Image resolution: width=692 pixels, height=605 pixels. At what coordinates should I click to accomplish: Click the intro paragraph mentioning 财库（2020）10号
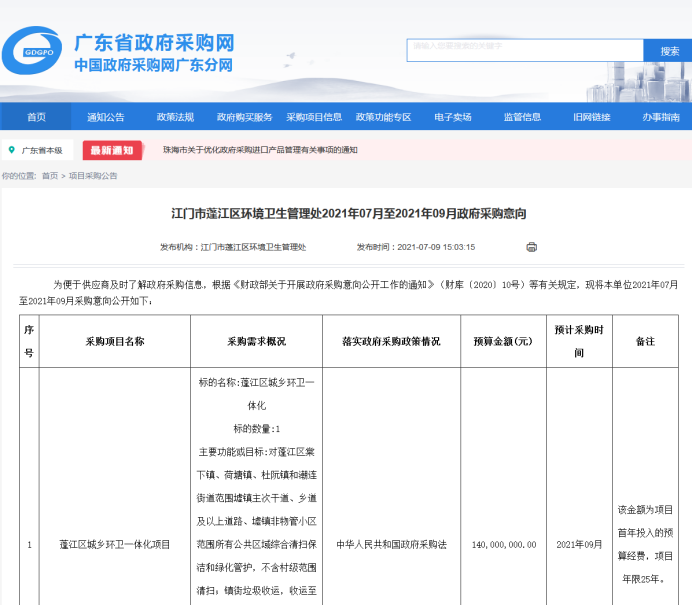point(348,293)
